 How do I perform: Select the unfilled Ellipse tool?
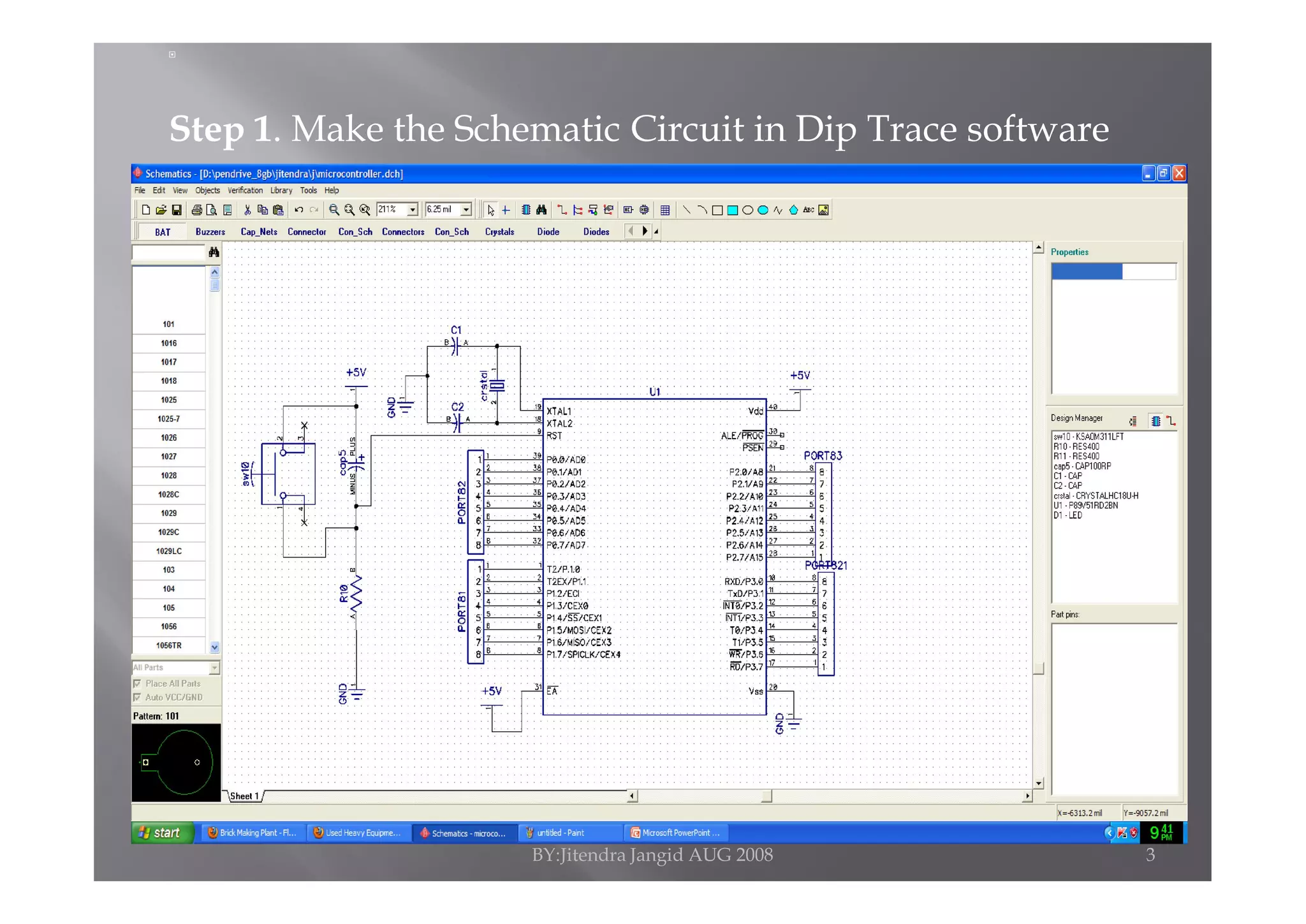tap(747, 210)
